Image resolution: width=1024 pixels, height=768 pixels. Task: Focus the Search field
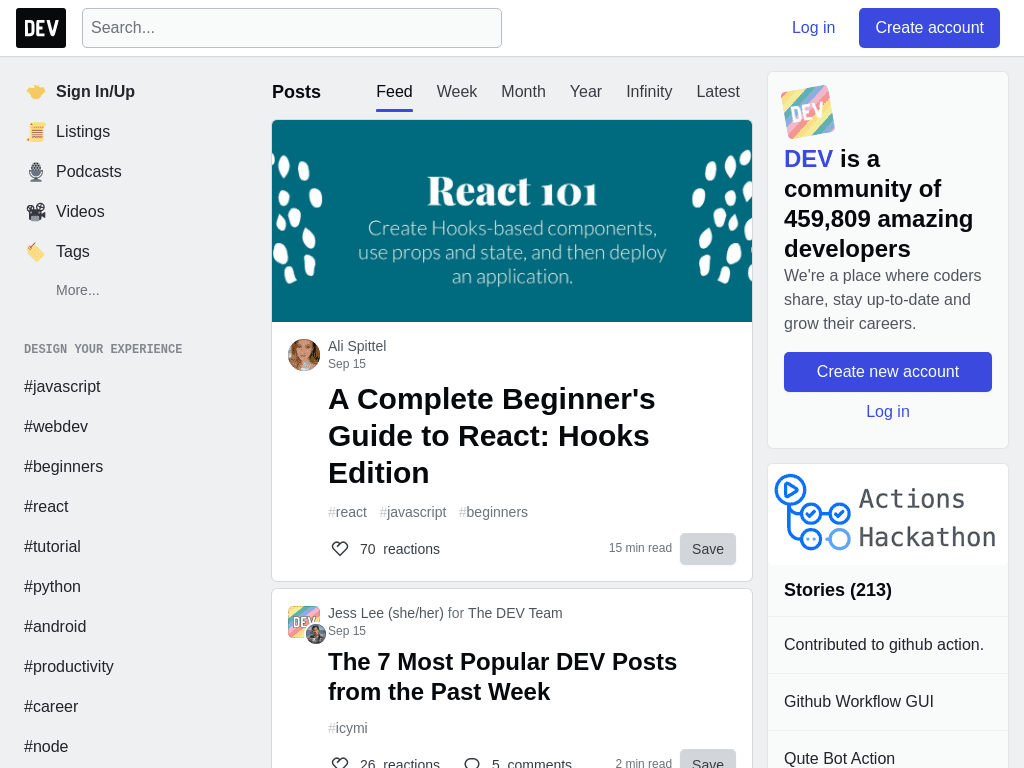point(292,28)
